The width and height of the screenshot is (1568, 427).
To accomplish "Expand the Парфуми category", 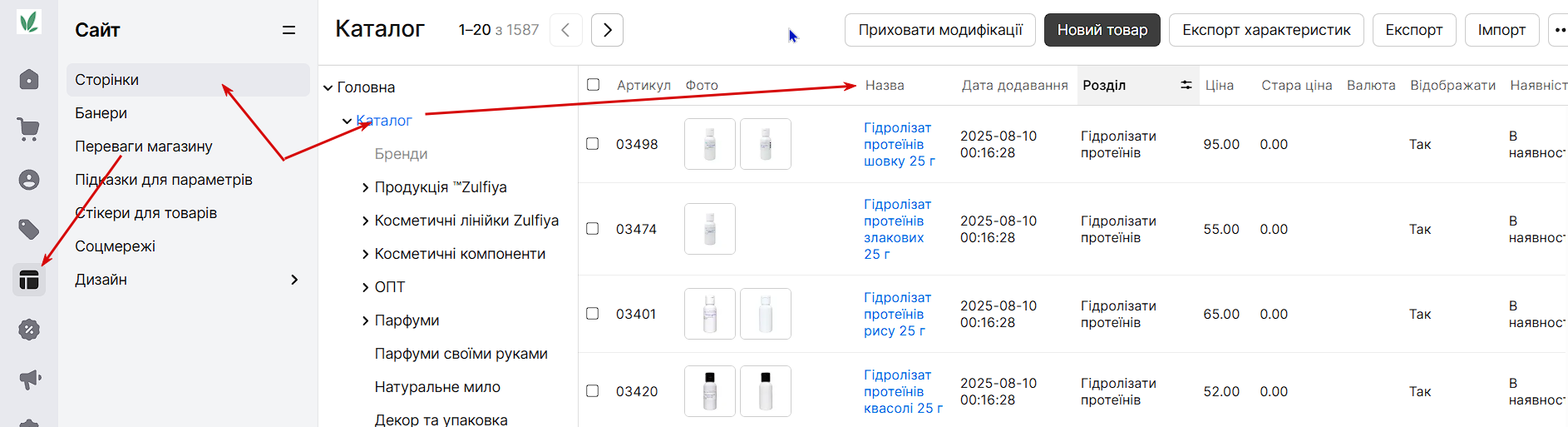I will (x=365, y=320).
